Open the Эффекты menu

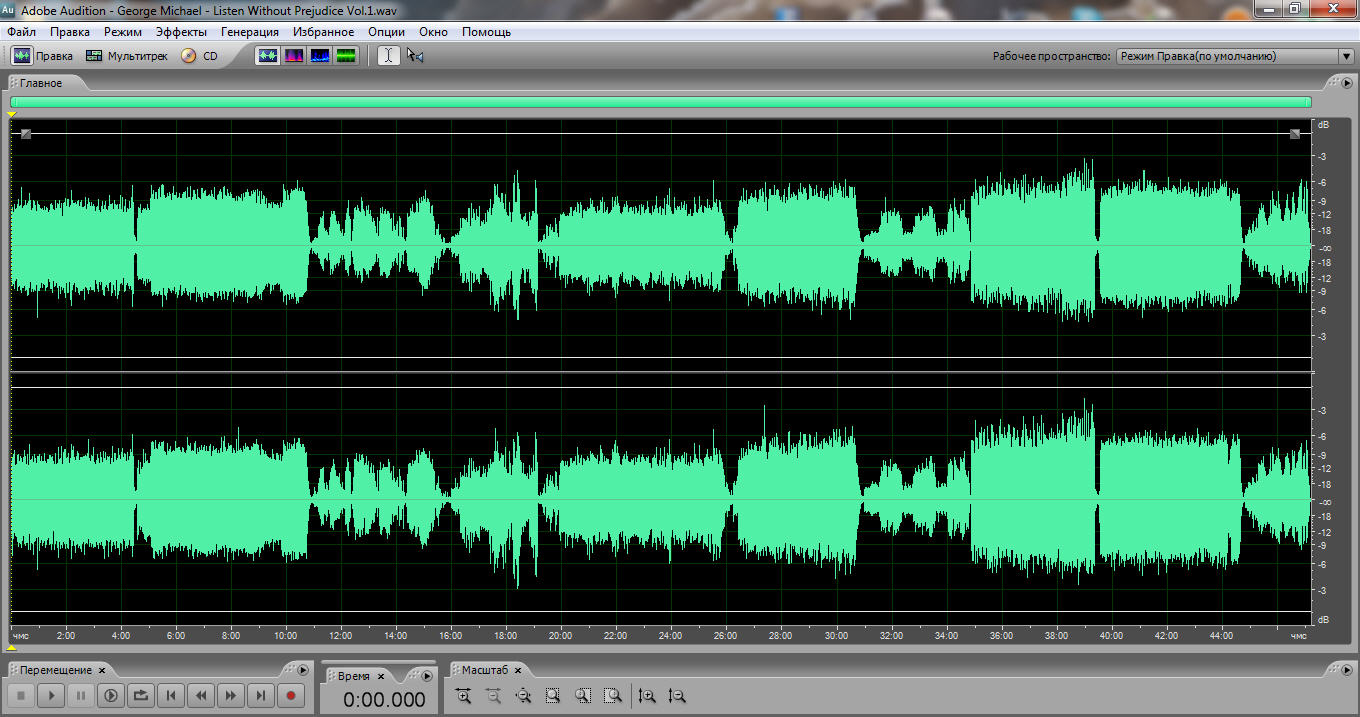coord(181,32)
